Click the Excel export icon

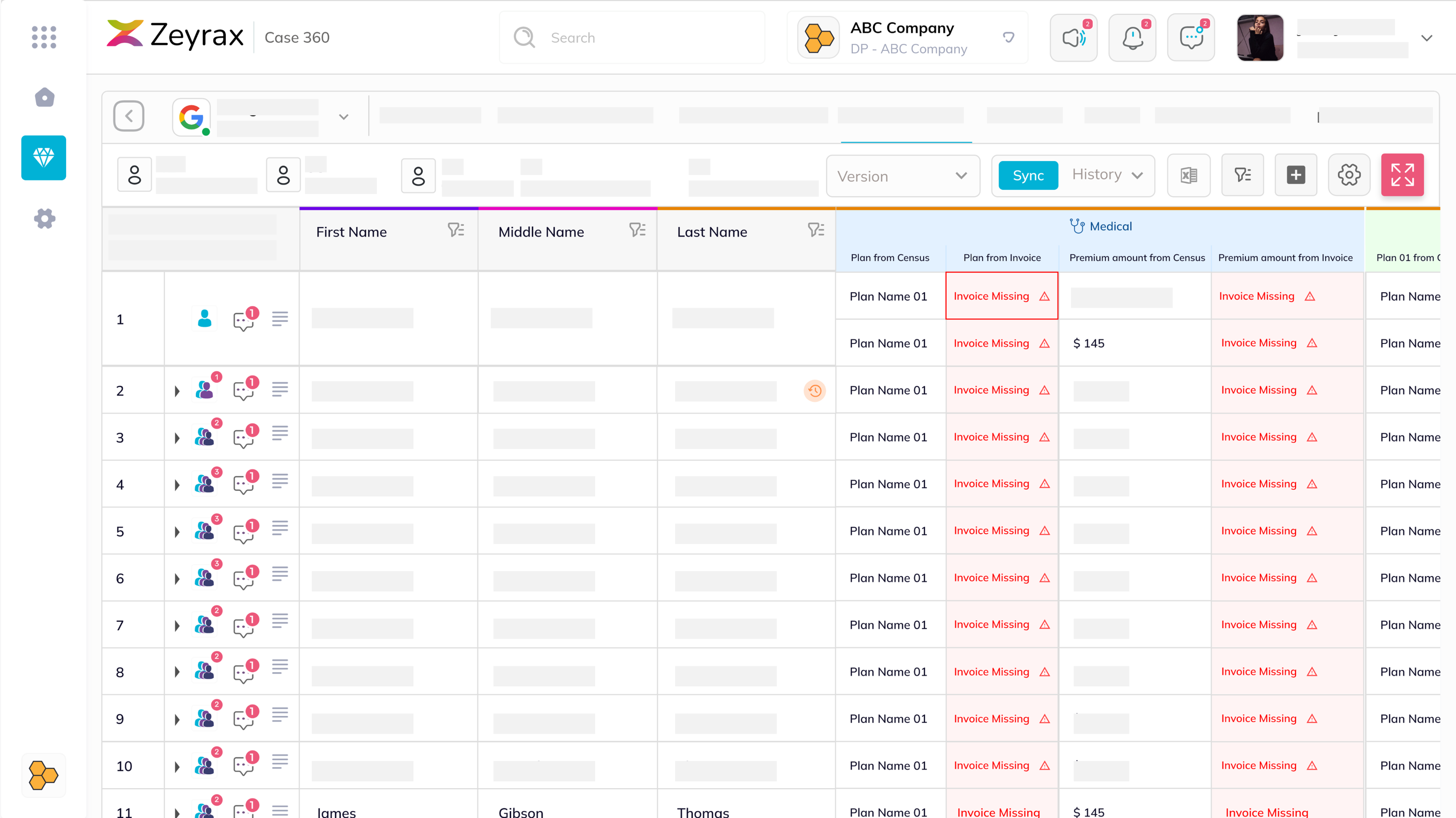coord(1188,175)
